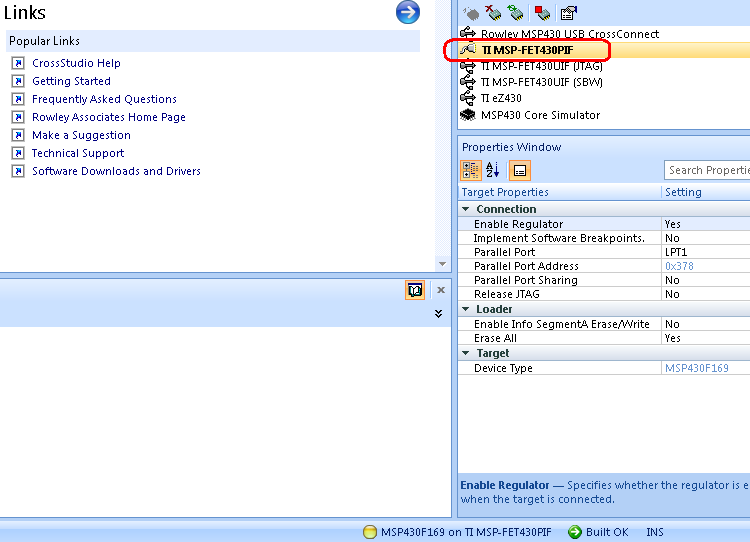Click the greyed-out connect target chip icon
Image resolution: width=750 pixels, height=542 pixels.
(x=471, y=13)
